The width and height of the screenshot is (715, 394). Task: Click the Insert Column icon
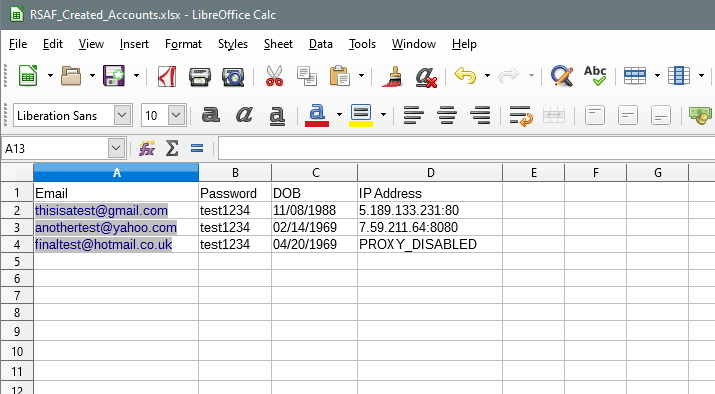pyautogui.click(x=679, y=76)
